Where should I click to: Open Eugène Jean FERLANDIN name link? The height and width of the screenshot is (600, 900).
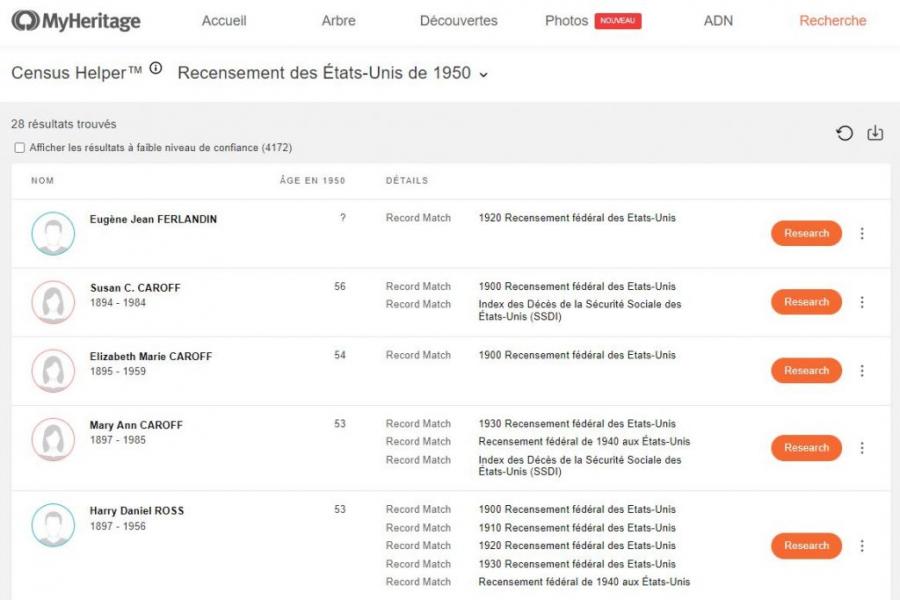tap(153, 219)
